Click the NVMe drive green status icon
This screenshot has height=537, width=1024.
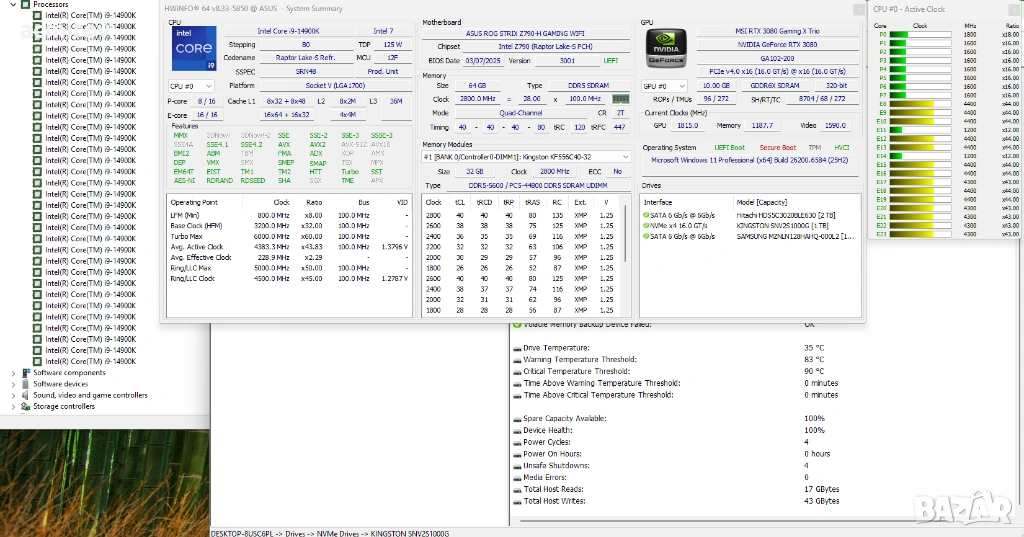pos(647,225)
